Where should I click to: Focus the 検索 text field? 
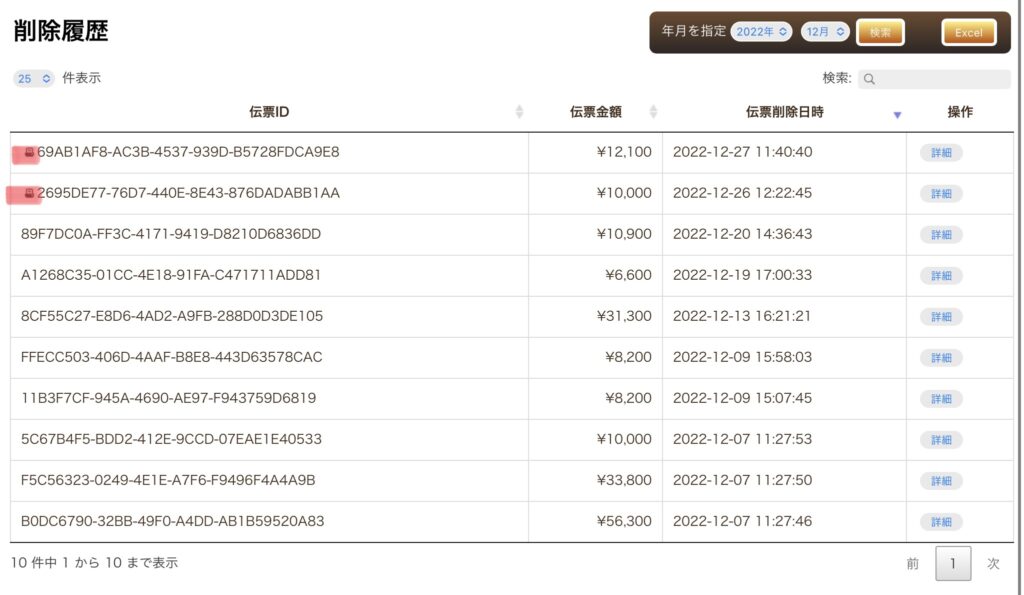(x=934, y=79)
